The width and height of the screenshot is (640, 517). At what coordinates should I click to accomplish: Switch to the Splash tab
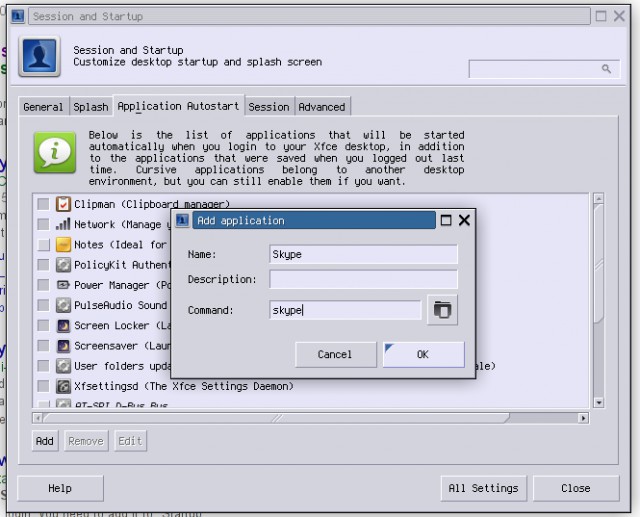point(91,107)
